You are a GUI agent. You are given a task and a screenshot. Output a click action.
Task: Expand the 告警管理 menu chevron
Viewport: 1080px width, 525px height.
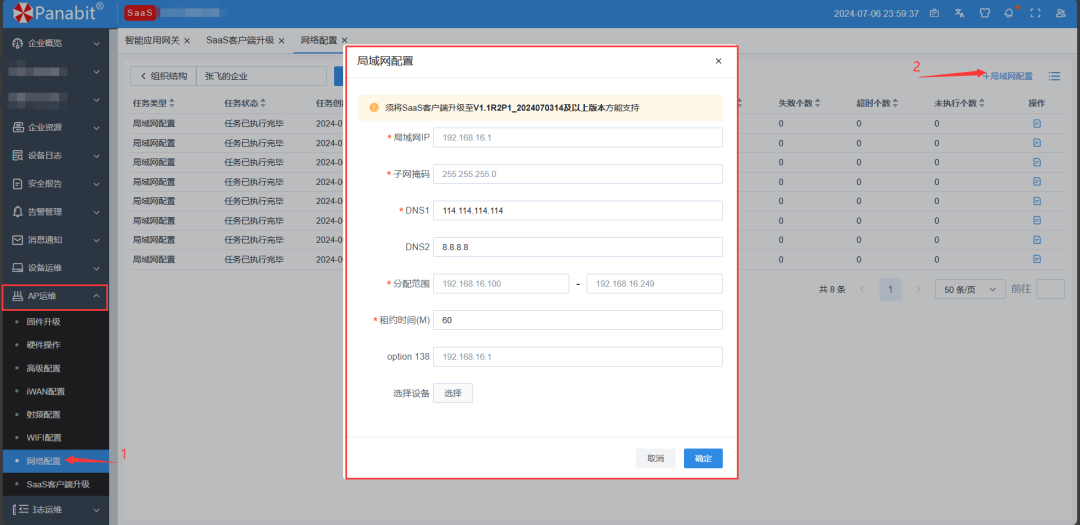tap(96, 212)
